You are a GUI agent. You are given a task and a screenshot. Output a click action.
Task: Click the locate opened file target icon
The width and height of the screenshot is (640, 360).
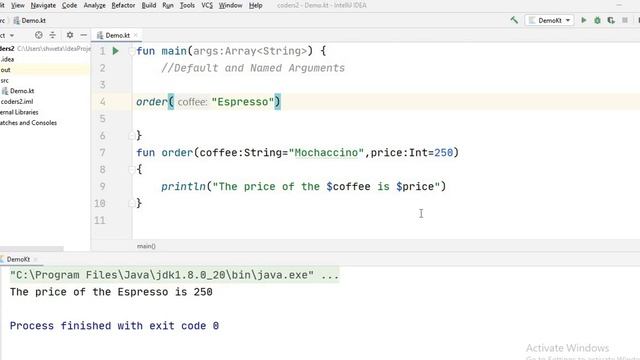pos(38,35)
